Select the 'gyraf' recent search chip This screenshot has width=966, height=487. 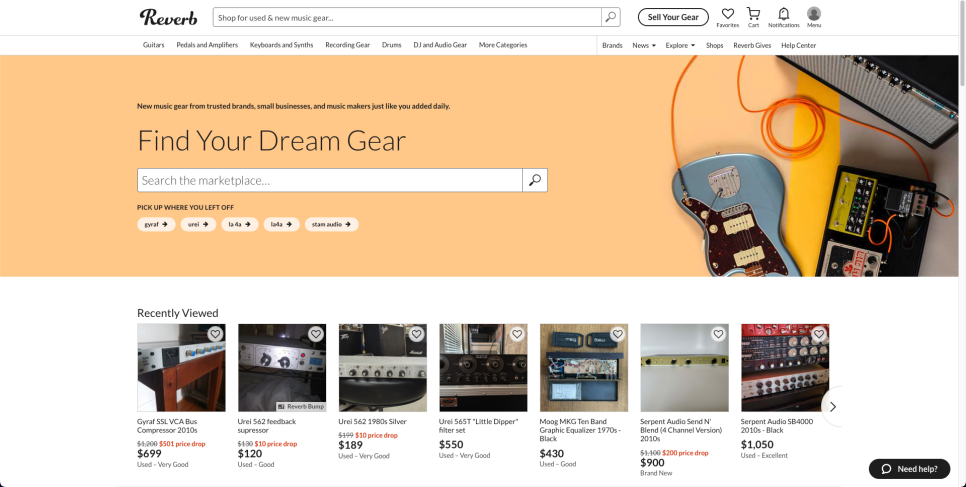click(x=156, y=224)
